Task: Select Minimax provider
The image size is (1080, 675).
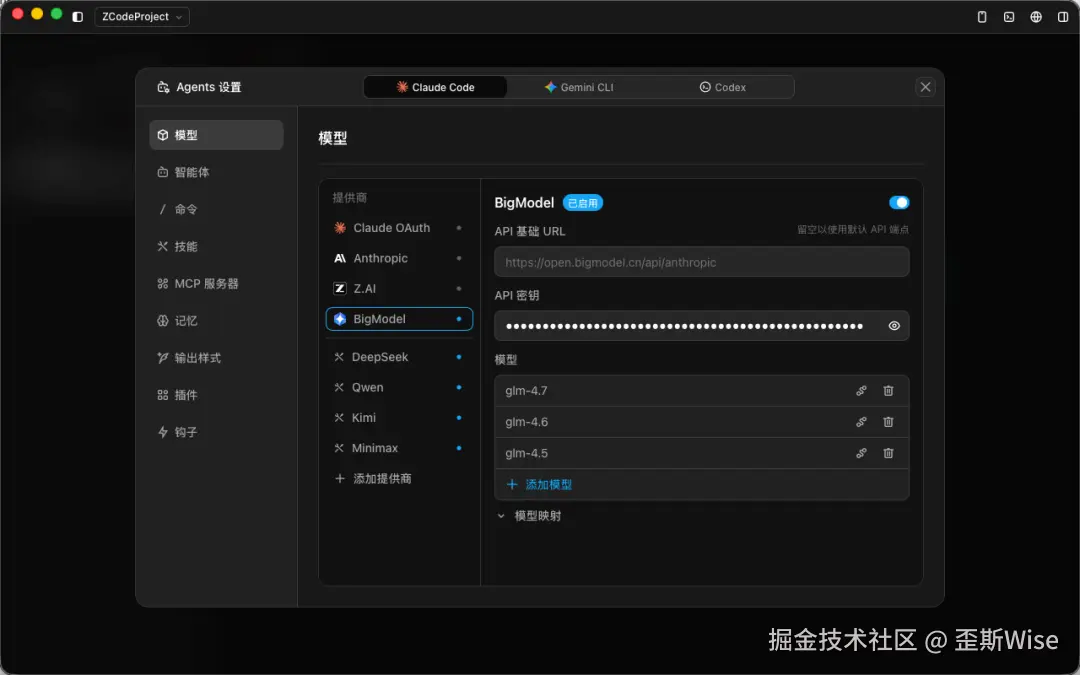Action: pyautogui.click(x=399, y=448)
